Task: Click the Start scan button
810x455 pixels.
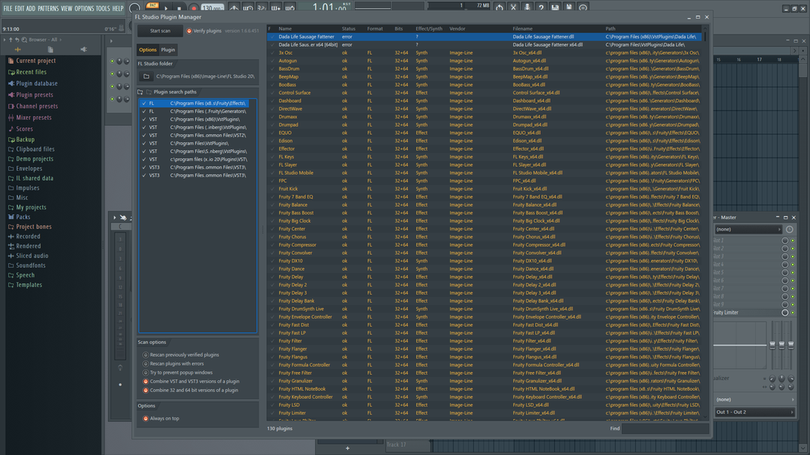Action: point(160,31)
